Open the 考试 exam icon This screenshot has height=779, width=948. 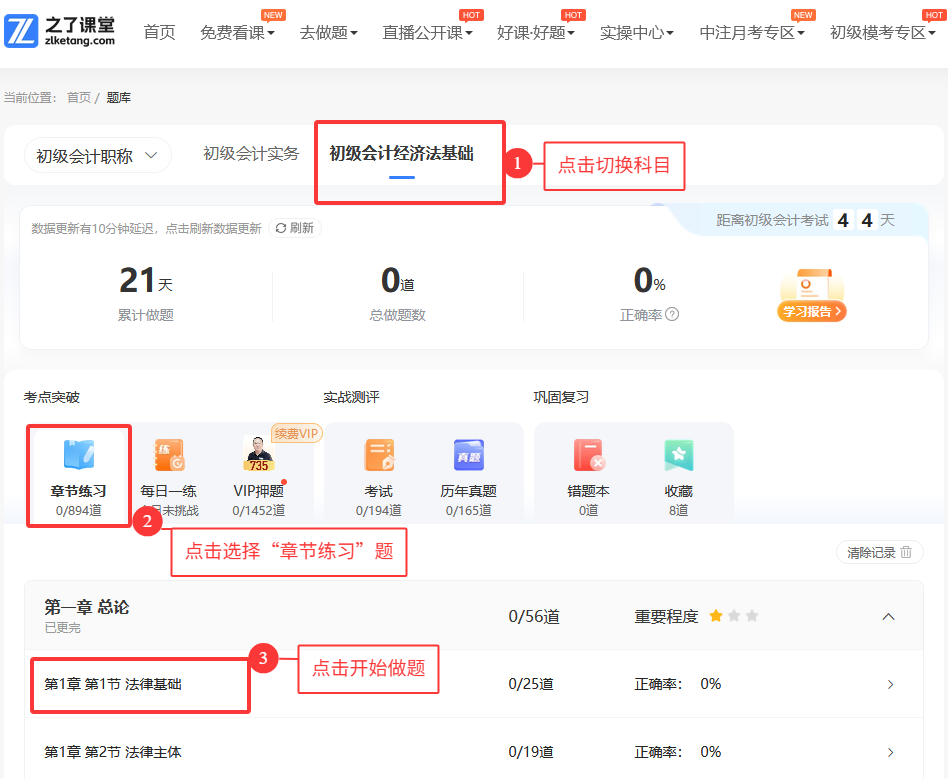click(x=379, y=456)
